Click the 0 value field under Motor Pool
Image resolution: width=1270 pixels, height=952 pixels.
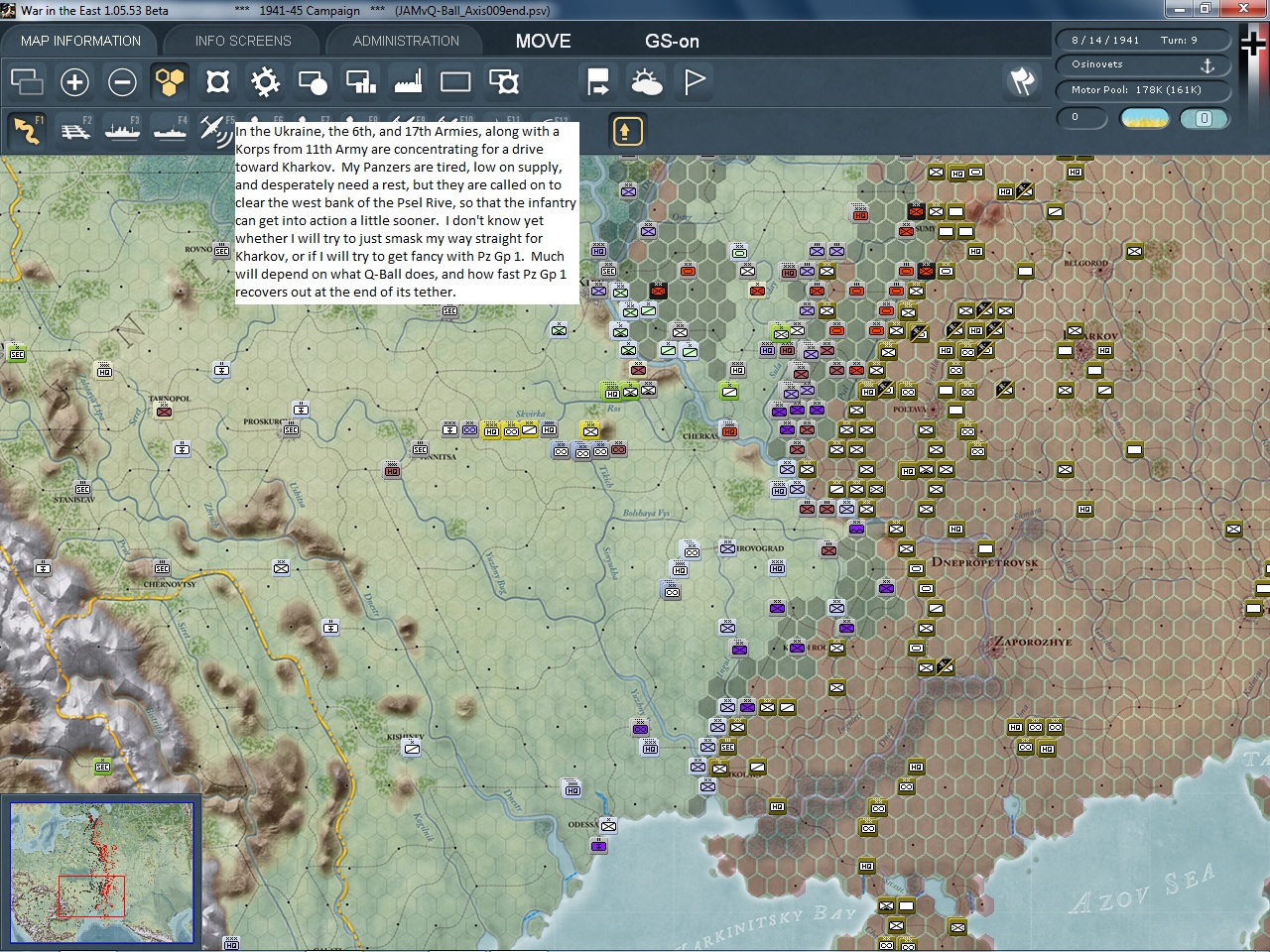1083,117
